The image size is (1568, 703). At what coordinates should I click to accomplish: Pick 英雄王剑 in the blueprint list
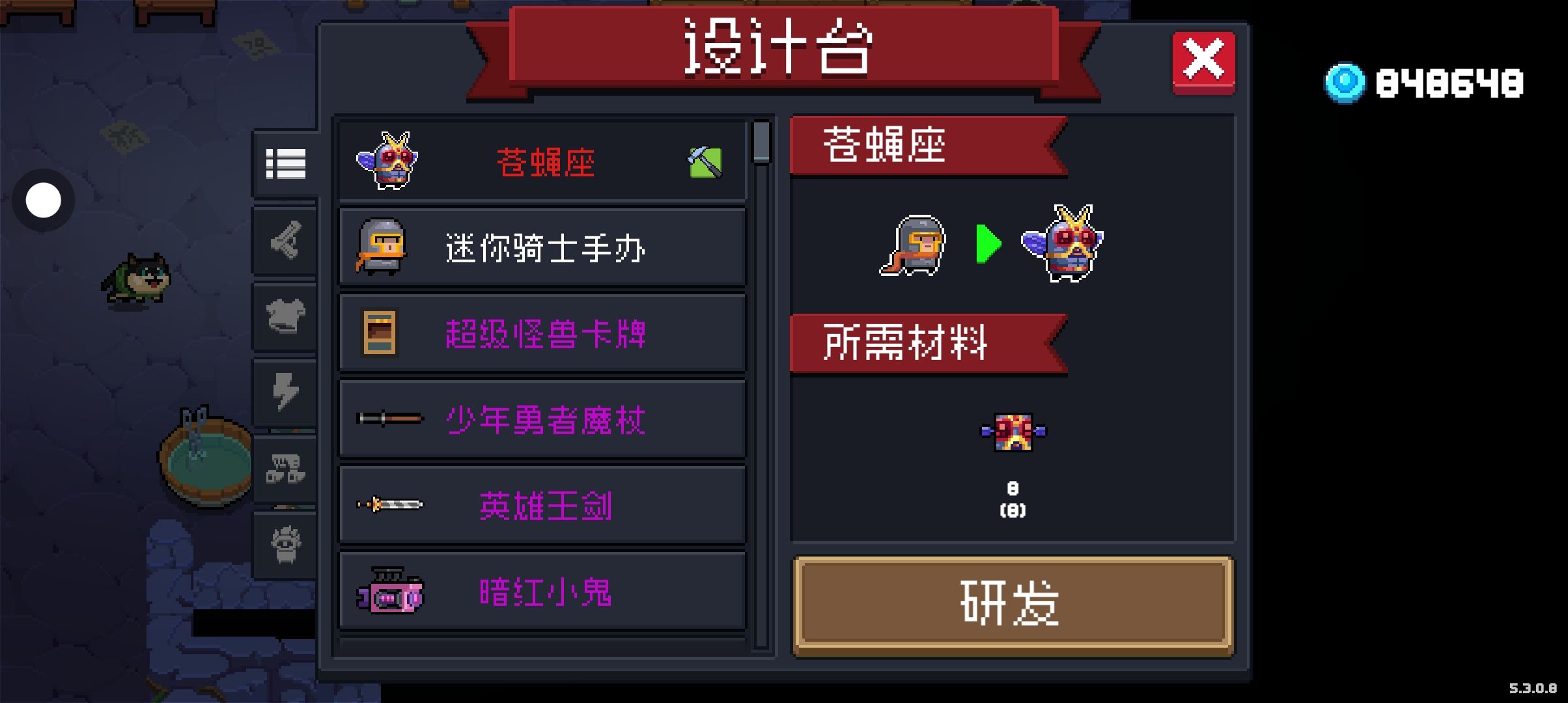(x=542, y=505)
